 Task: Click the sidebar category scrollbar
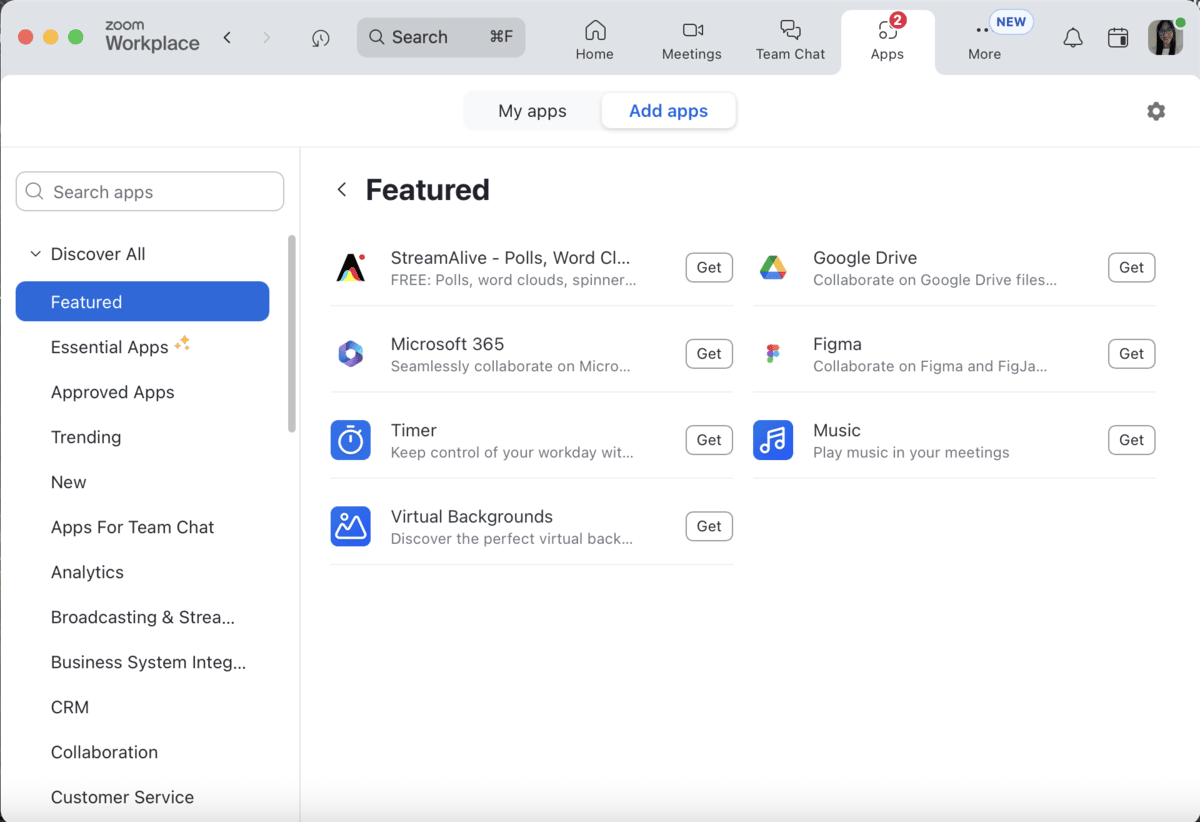tap(292, 333)
